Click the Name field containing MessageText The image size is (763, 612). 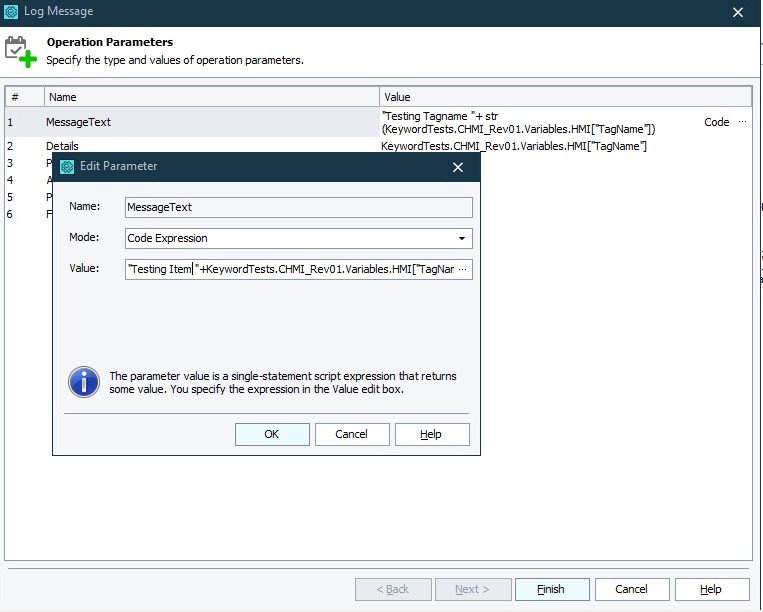[298, 207]
